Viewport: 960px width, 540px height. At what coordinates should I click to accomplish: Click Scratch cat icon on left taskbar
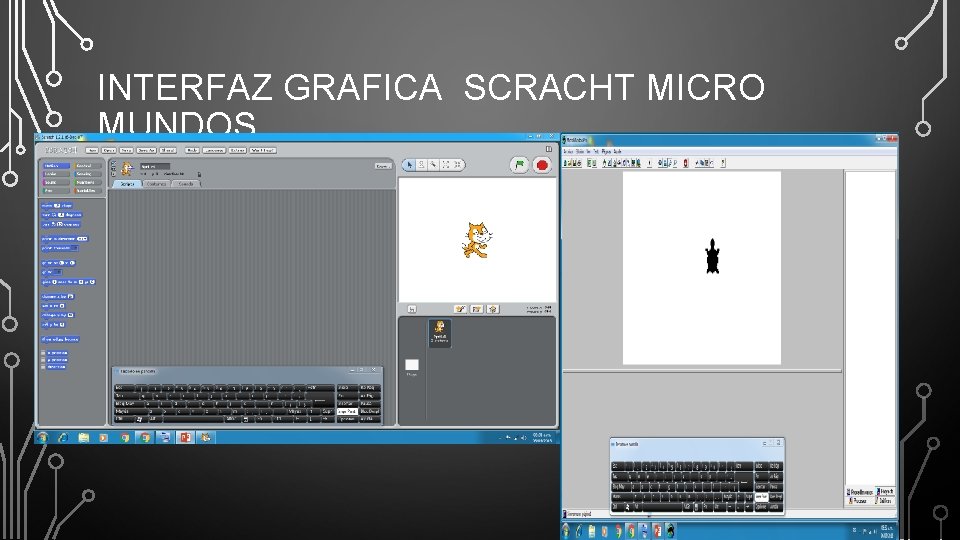pyautogui.click(x=206, y=437)
